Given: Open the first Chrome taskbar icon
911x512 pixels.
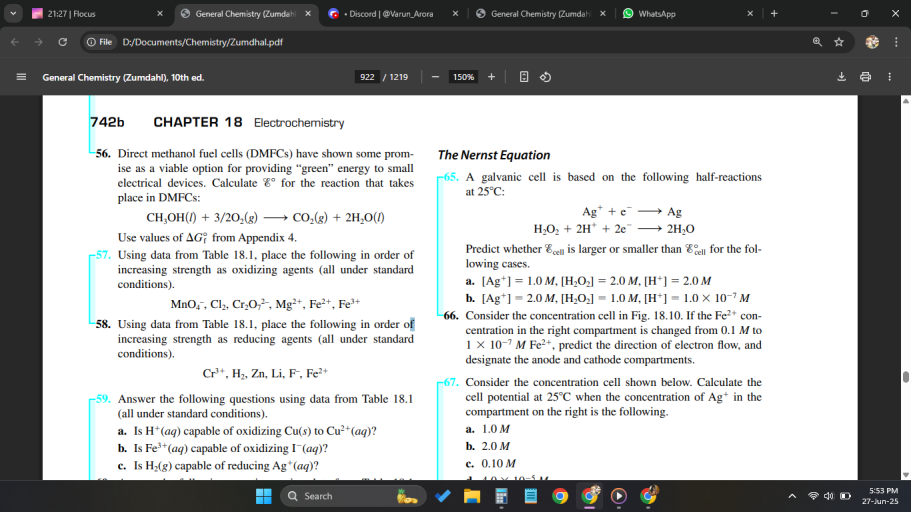Looking at the screenshot, I should click(559, 496).
